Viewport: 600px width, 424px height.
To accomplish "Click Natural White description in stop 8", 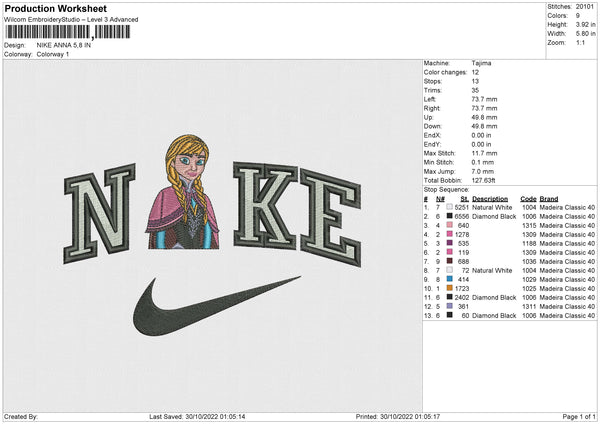I will coord(492,271).
